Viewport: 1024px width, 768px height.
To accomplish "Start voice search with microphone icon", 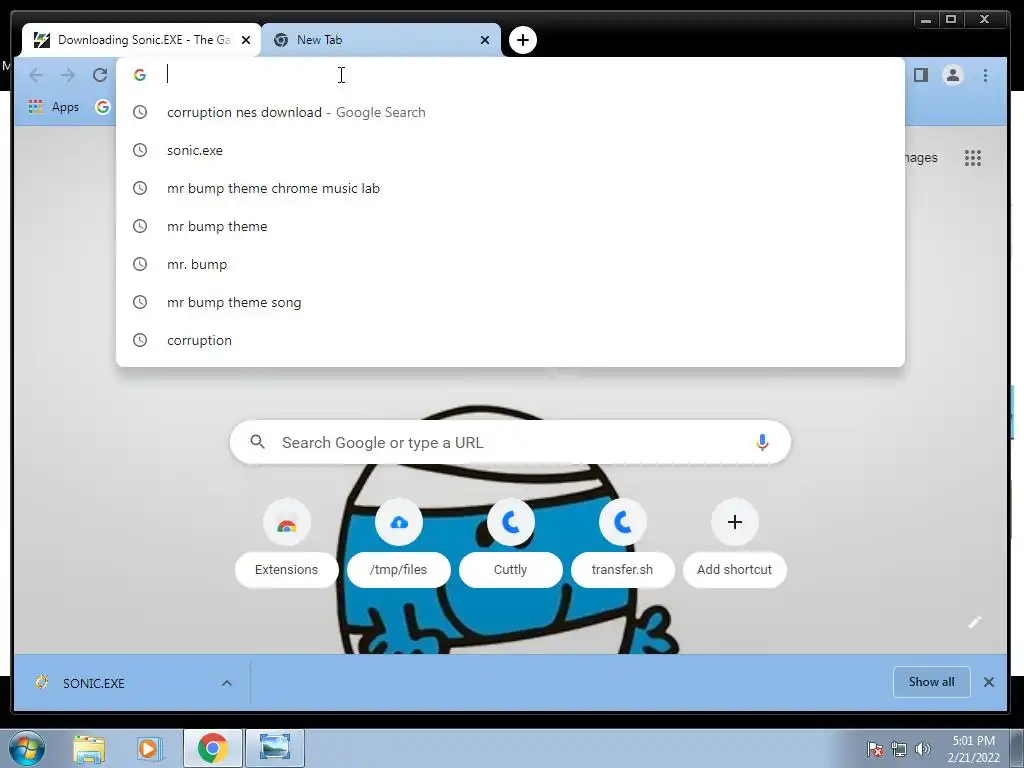I will [761, 442].
